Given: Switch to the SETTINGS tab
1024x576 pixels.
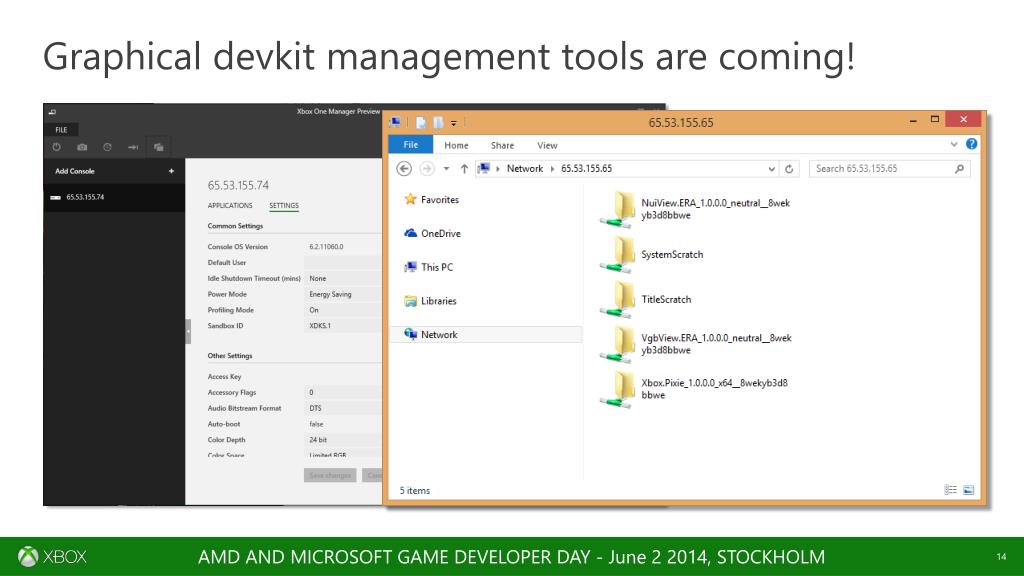Looking at the screenshot, I should click(x=284, y=206).
